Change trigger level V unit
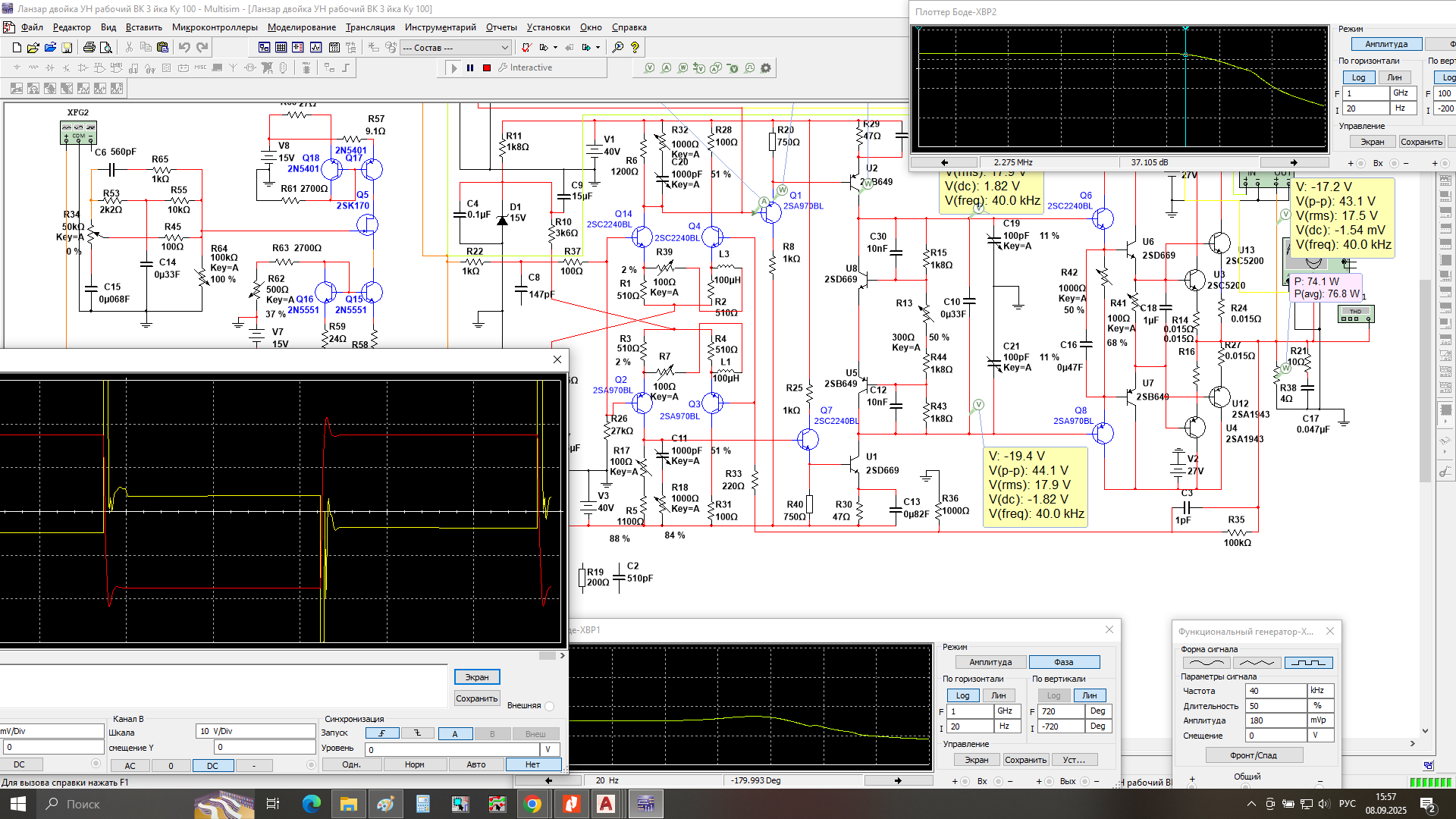 click(548, 749)
